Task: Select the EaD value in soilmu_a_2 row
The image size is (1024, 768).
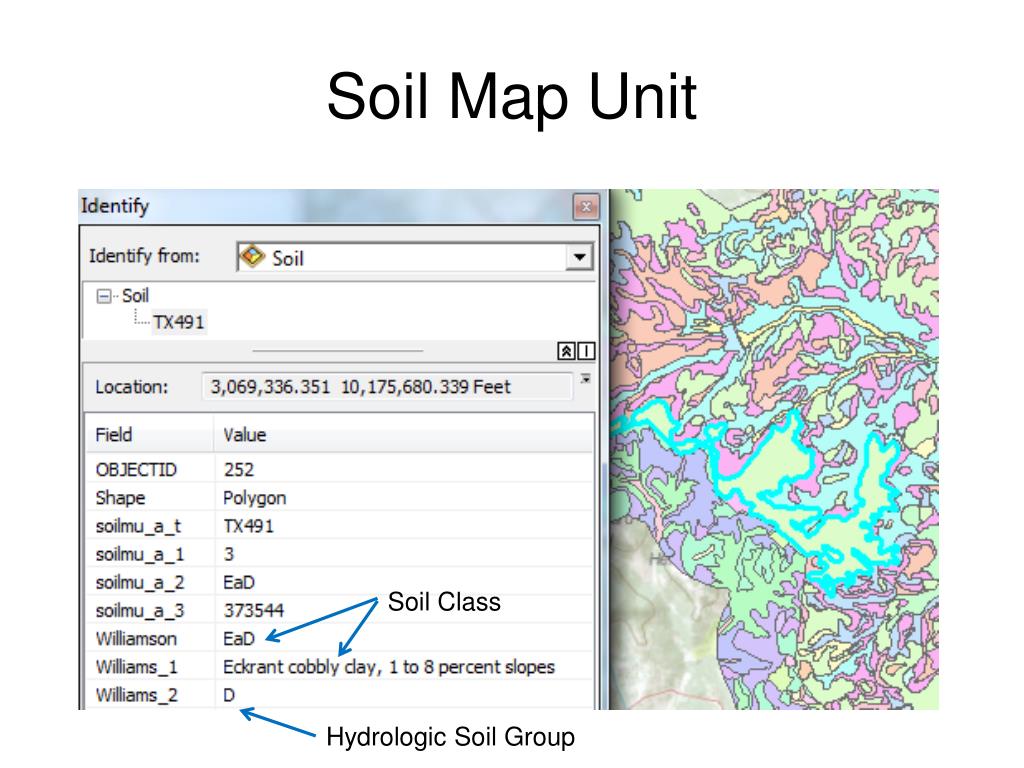Action: pyautogui.click(x=239, y=583)
